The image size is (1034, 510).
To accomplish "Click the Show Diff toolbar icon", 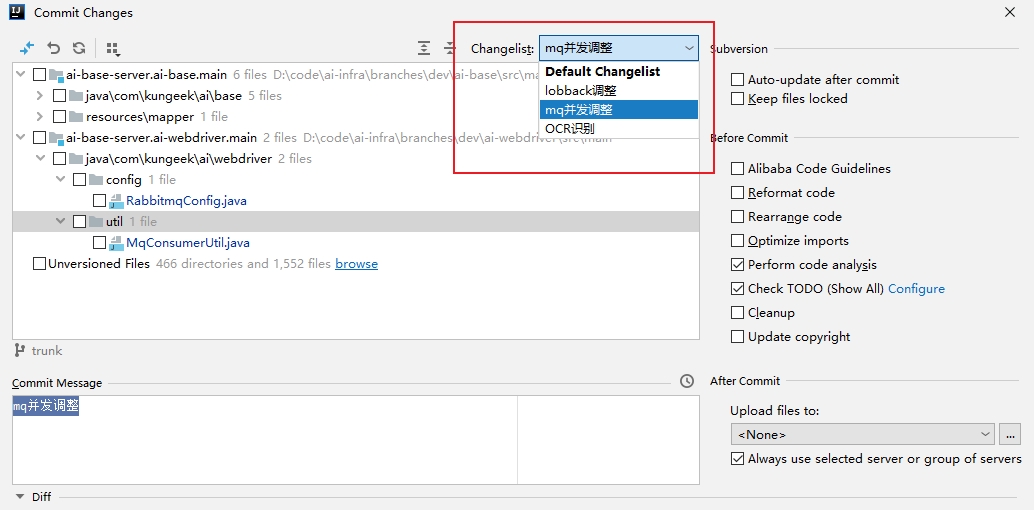I will (27, 48).
